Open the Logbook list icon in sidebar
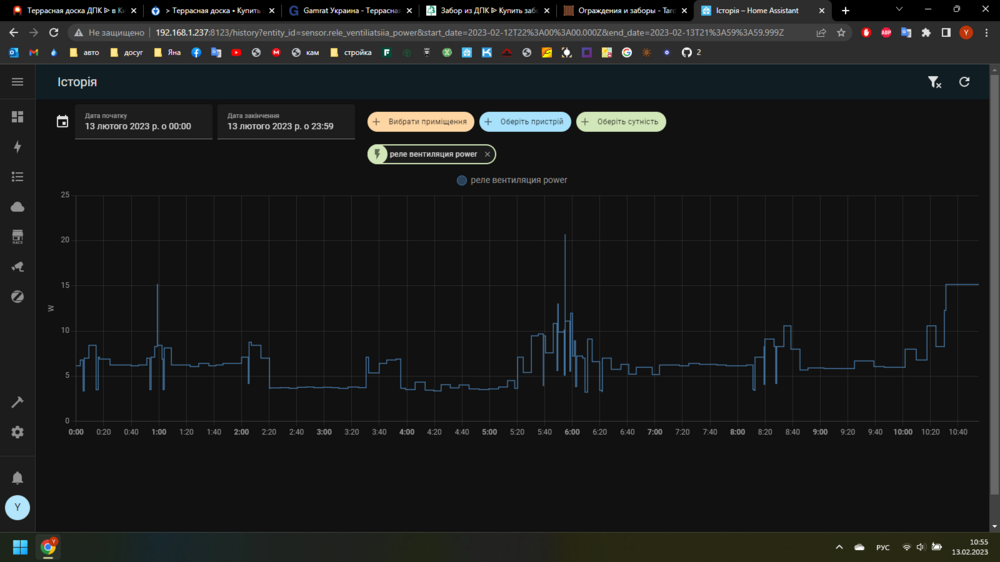The image size is (1000, 562). [x=17, y=177]
